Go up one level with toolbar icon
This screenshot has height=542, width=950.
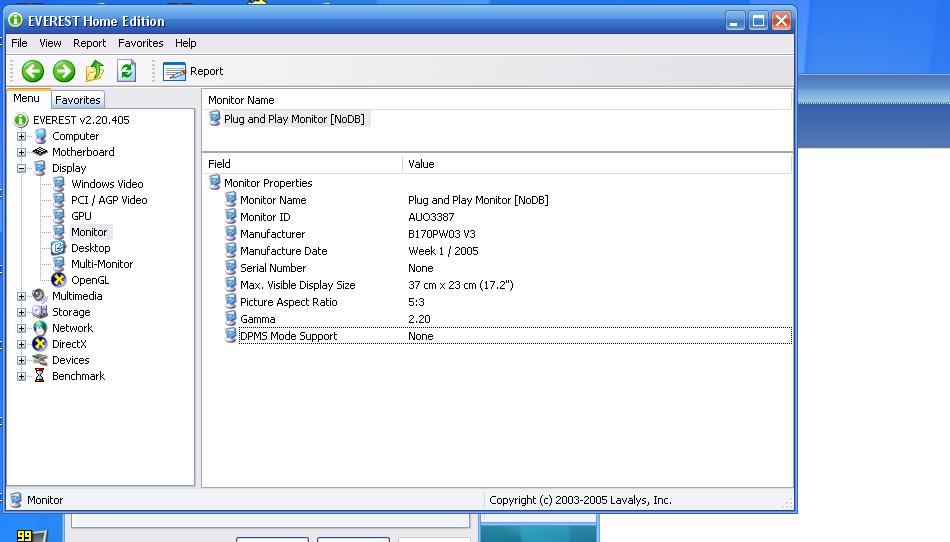pos(95,71)
